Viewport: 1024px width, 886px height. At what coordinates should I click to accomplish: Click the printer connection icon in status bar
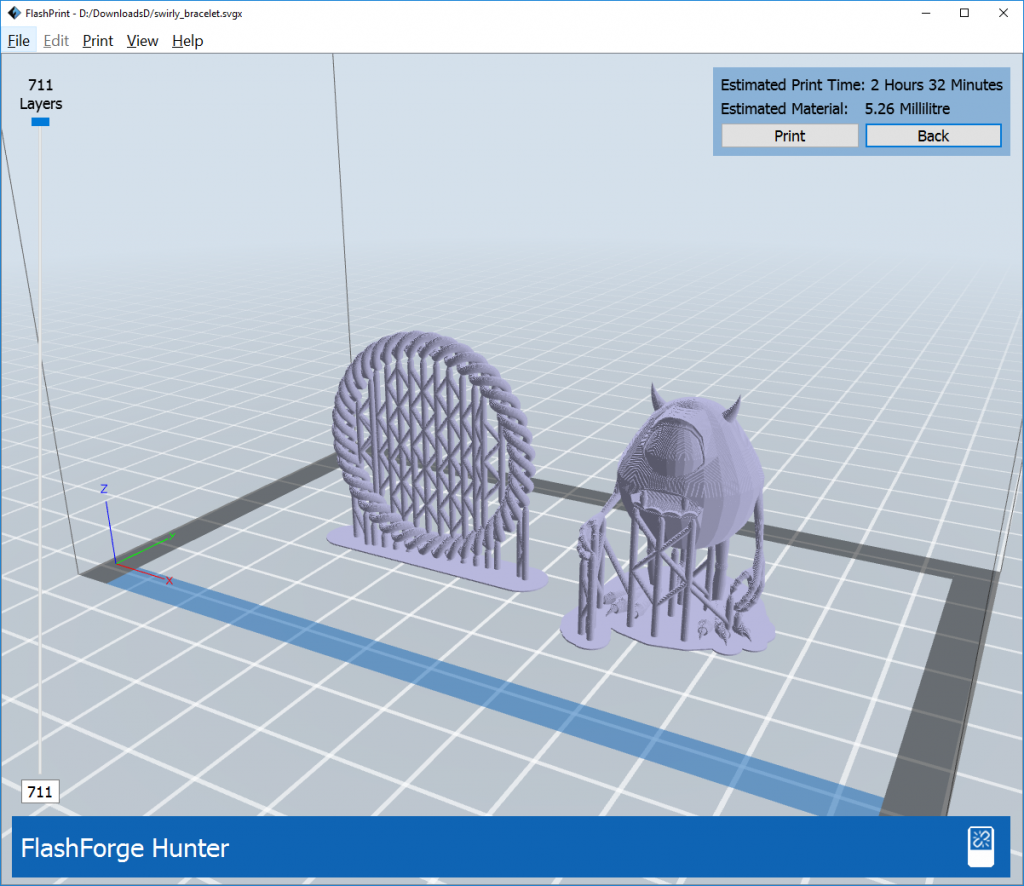pos(981,846)
